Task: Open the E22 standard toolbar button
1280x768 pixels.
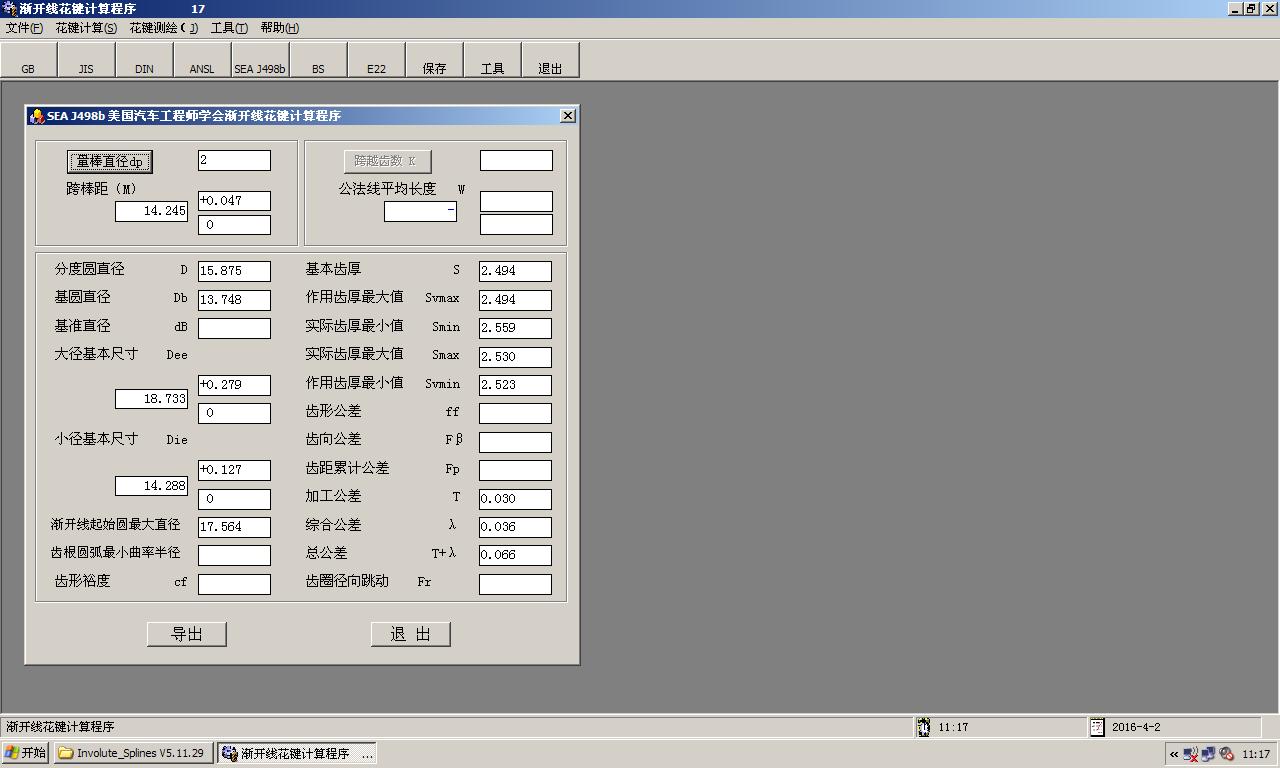Action: point(377,60)
